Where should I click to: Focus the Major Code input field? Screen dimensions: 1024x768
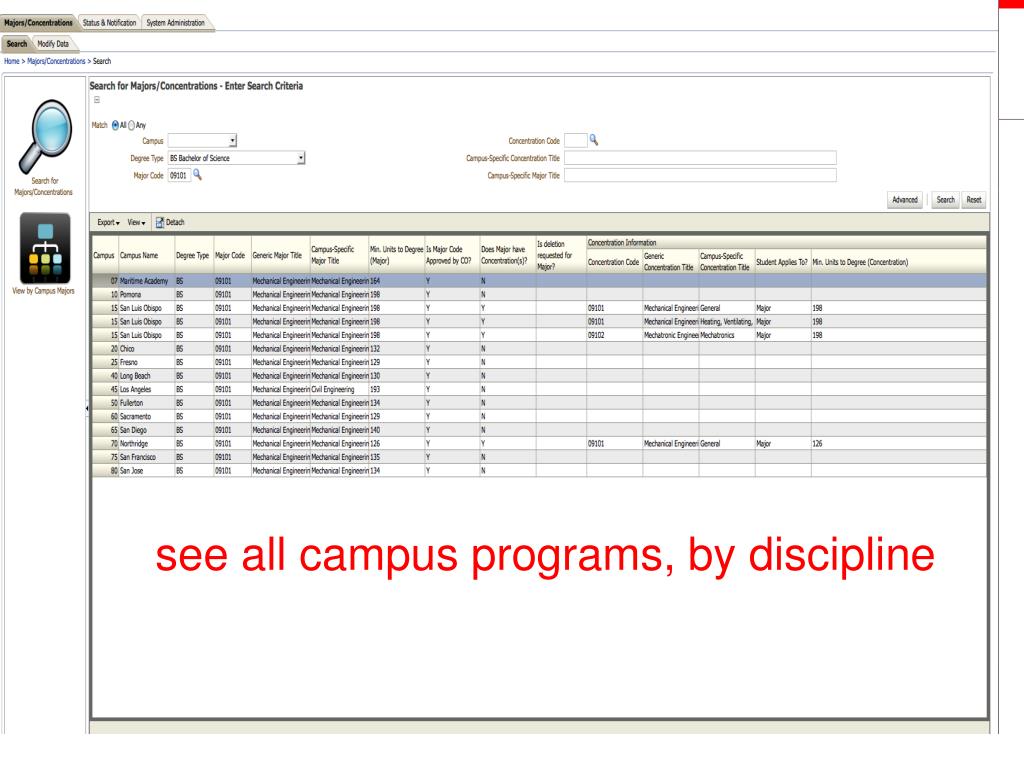point(179,175)
